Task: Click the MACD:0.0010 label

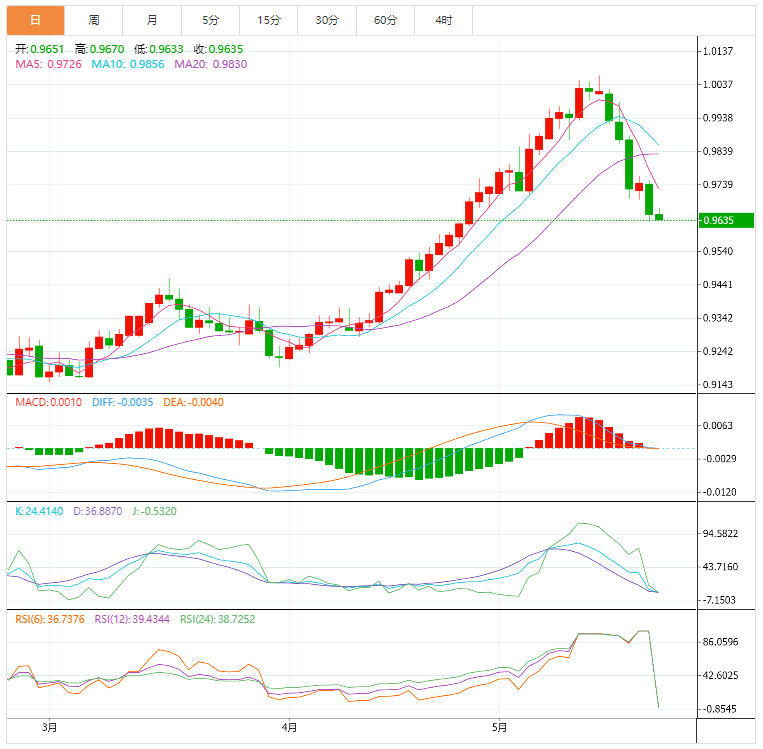Action: [49, 402]
